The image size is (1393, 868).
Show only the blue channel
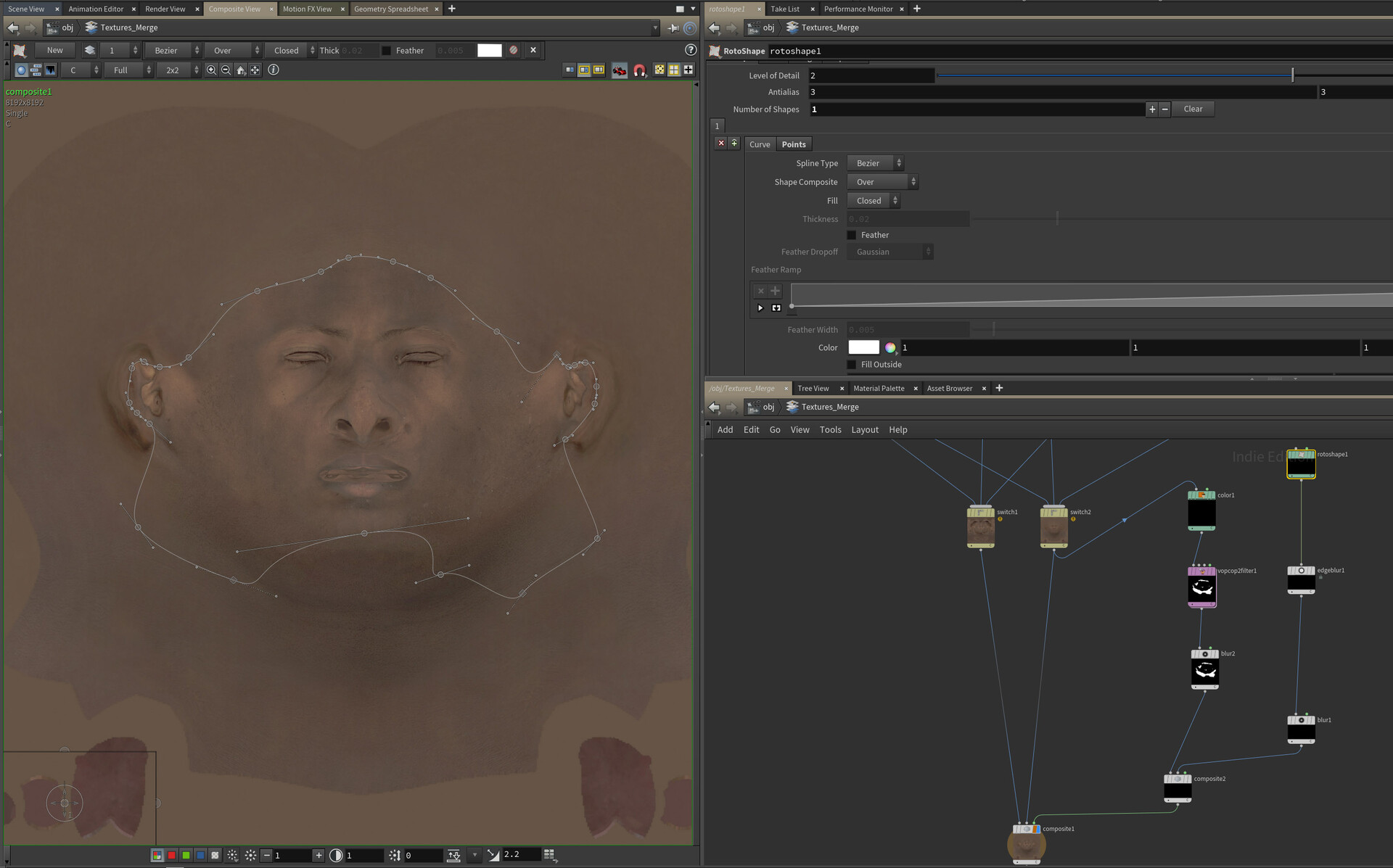tap(200, 856)
